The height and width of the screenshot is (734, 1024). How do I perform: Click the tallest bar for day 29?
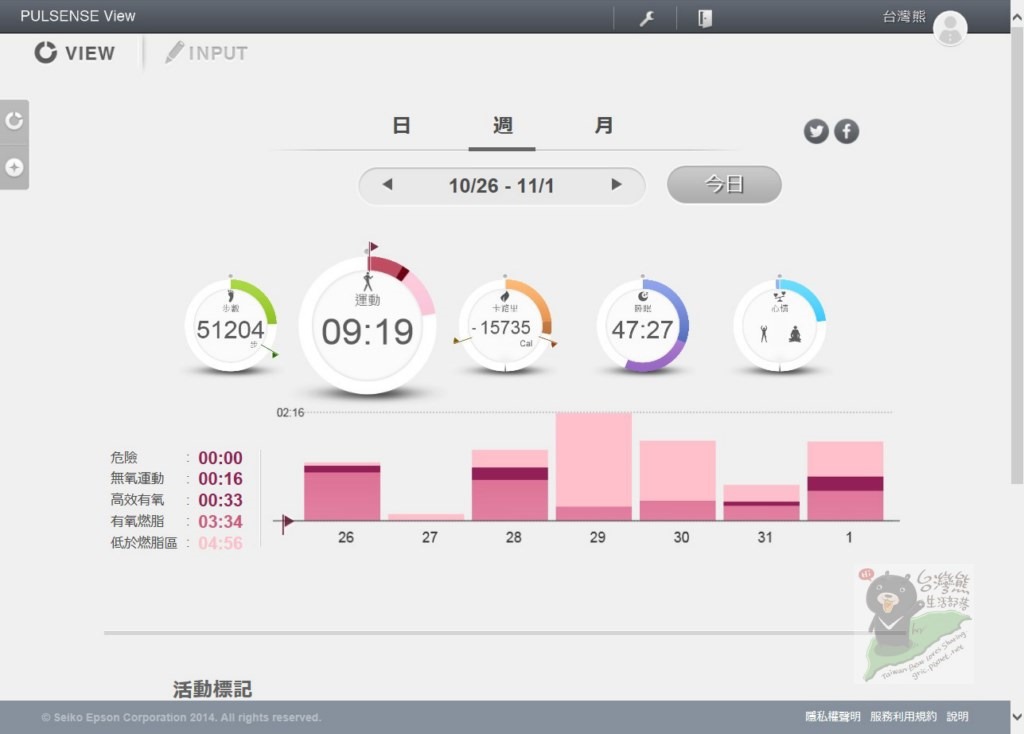[594, 466]
